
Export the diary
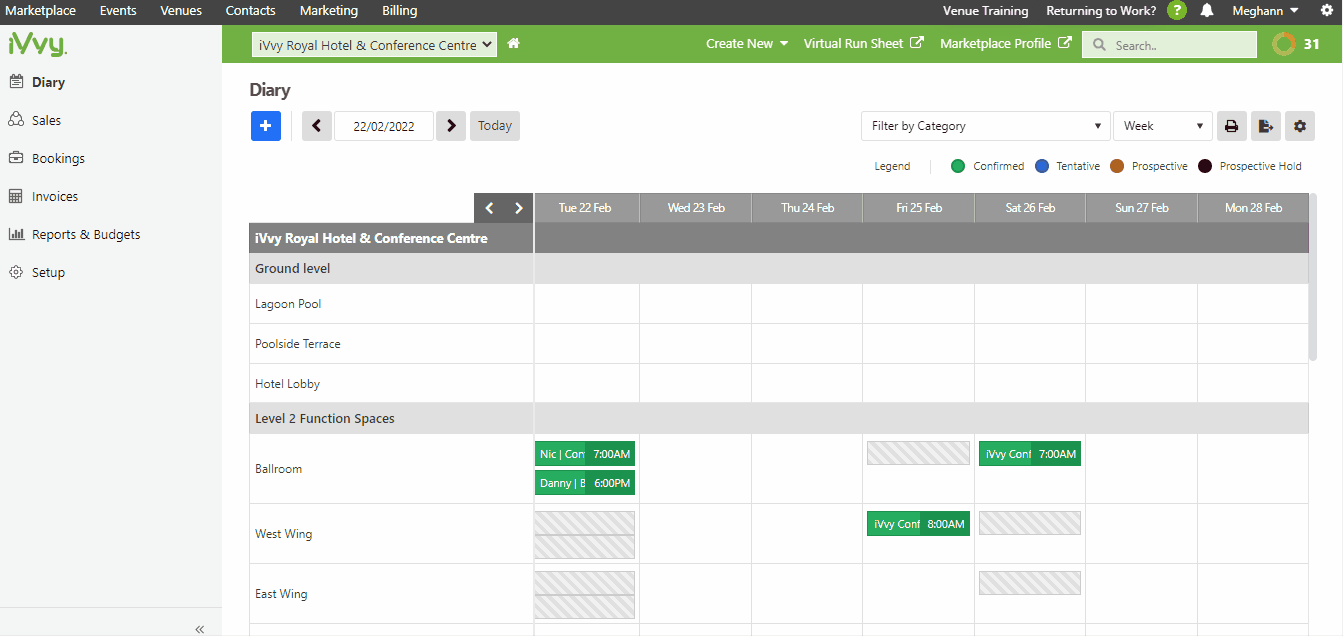click(1266, 126)
